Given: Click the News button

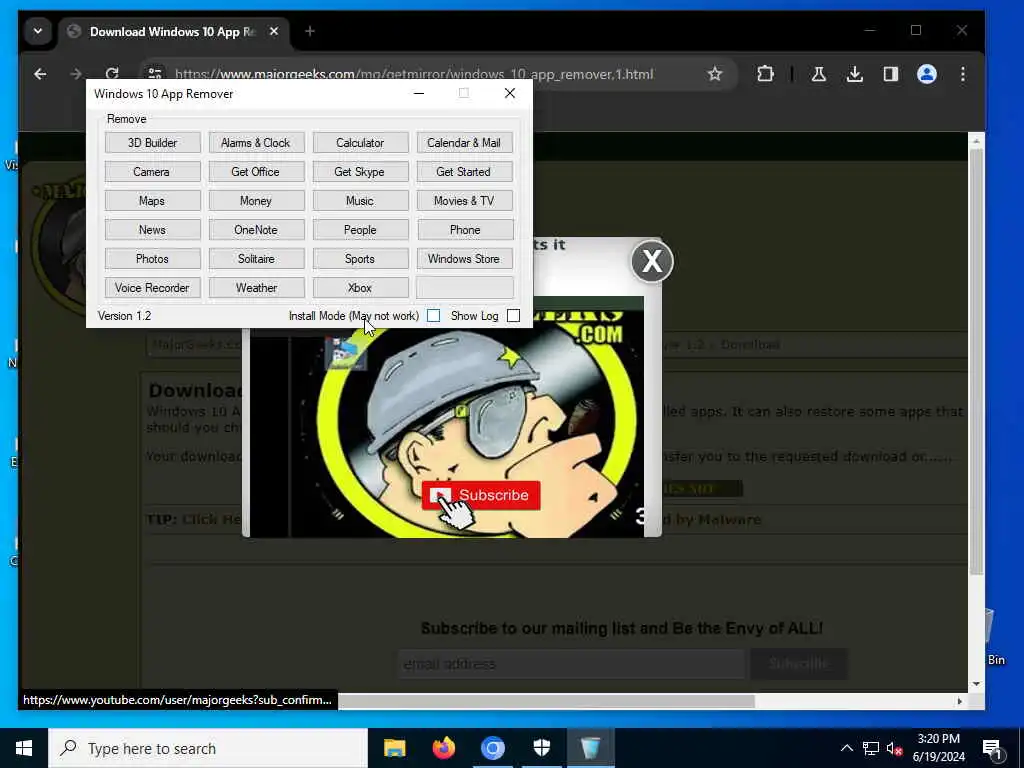Looking at the screenshot, I should [x=152, y=230].
